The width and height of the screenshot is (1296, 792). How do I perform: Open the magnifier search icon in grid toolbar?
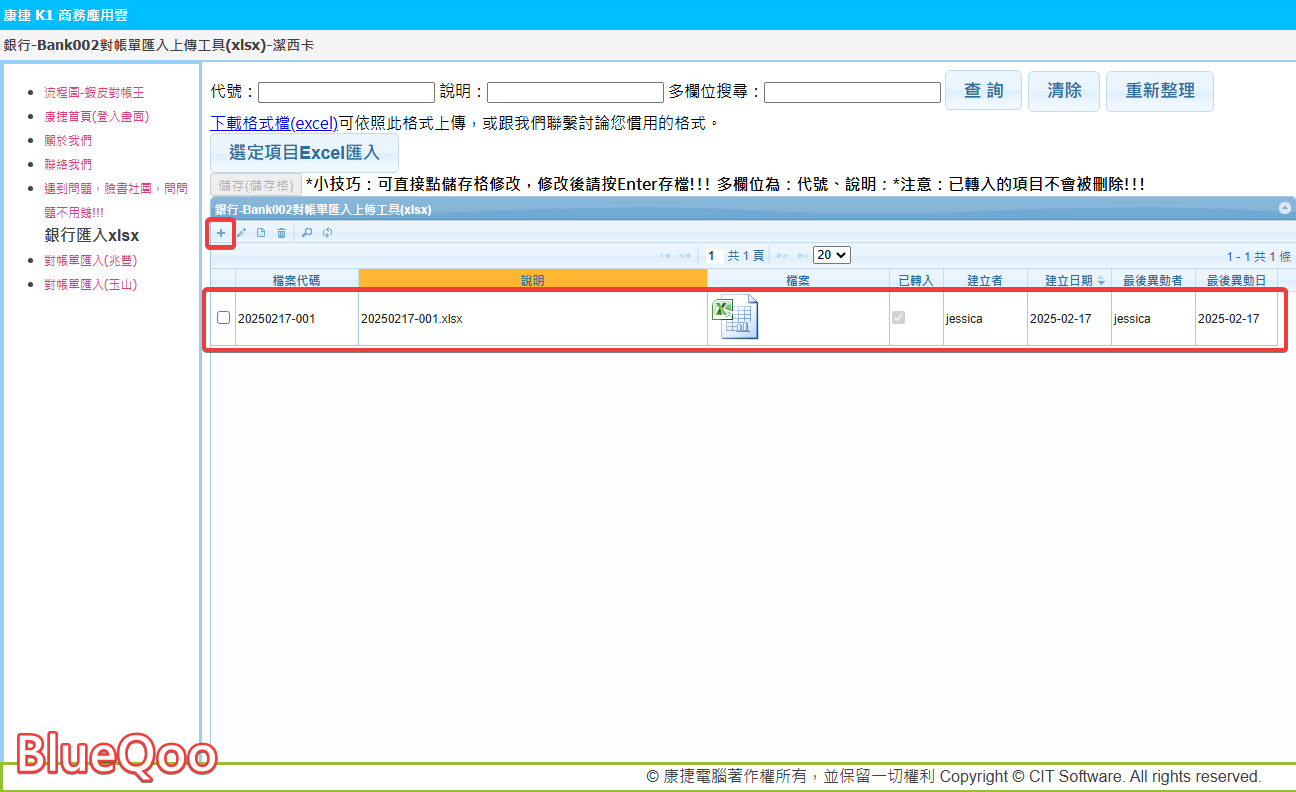tap(307, 233)
